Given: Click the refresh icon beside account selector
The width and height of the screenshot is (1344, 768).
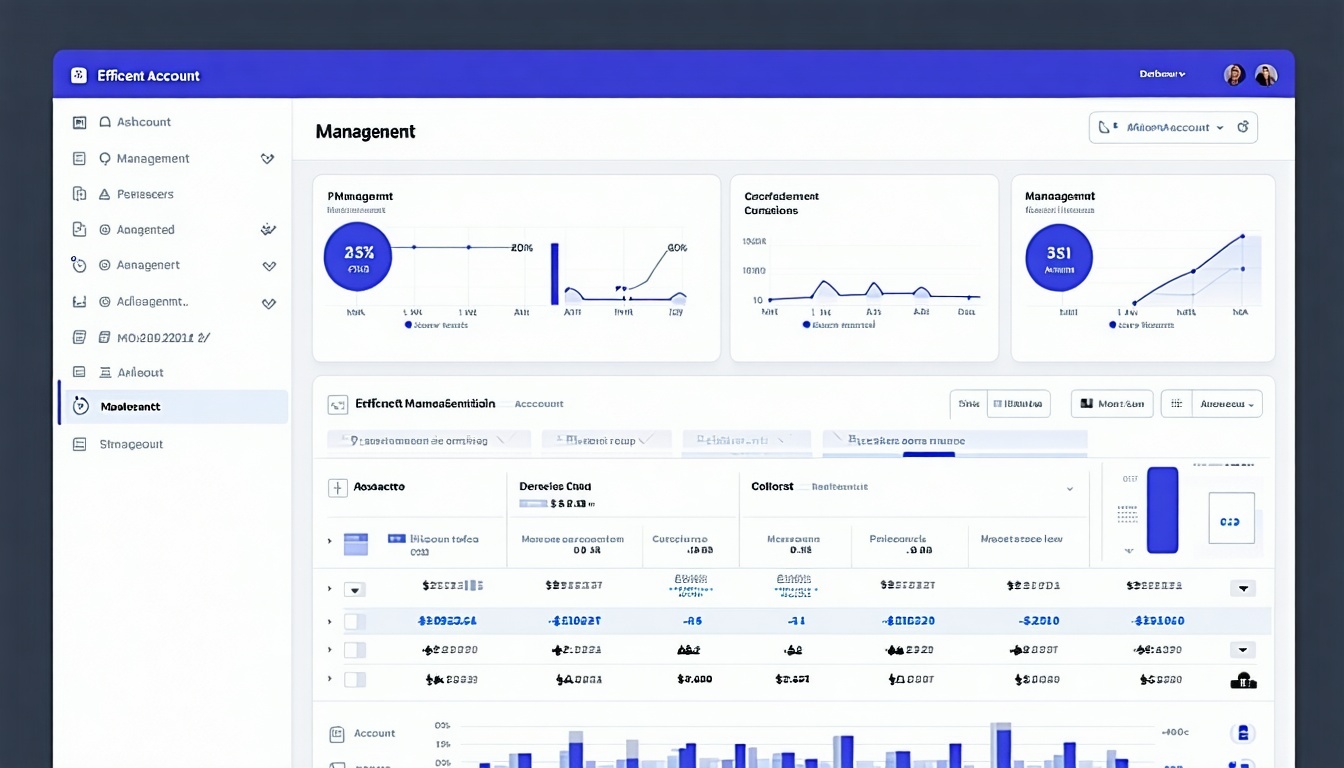Looking at the screenshot, I should point(1243,127).
